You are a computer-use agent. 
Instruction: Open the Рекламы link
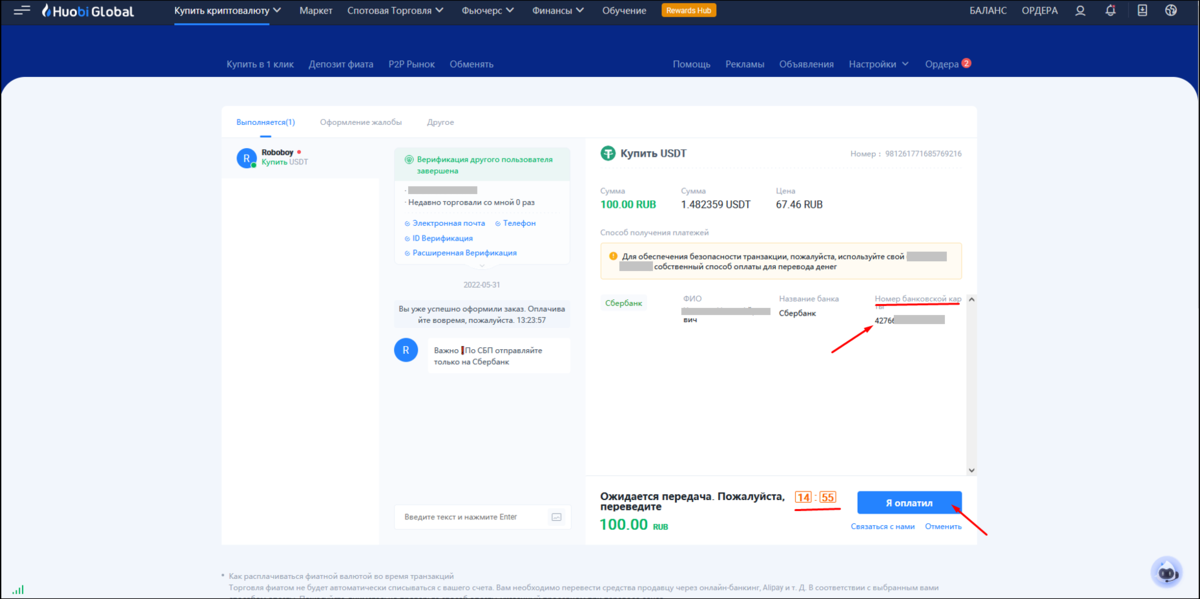[x=745, y=64]
